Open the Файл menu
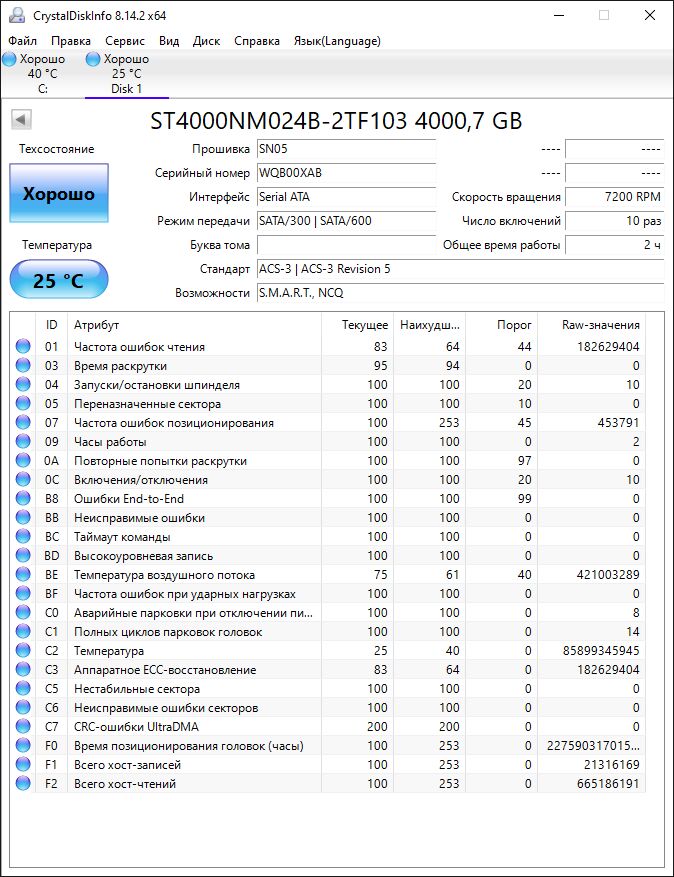Image resolution: width=674 pixels, height=877 pixels. coord(23,41)
